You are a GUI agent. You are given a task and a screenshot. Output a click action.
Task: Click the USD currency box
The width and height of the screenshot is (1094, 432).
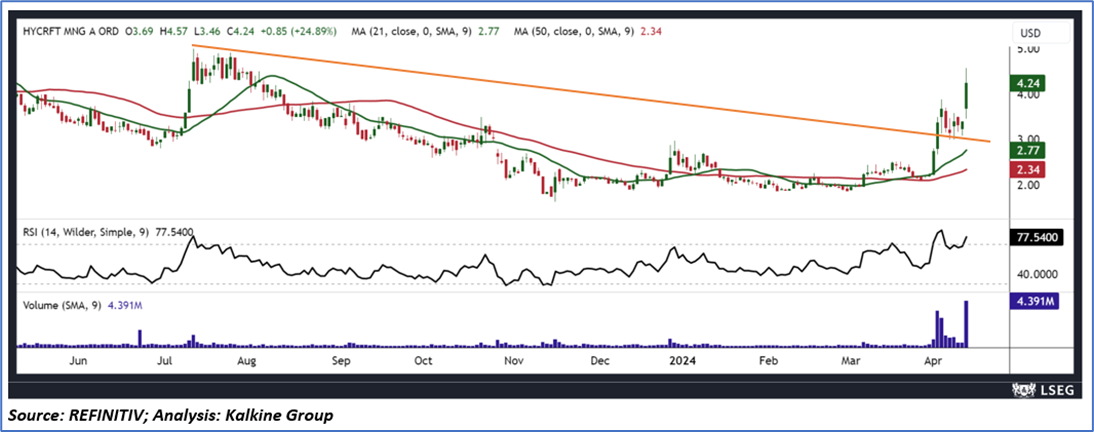coord(1041,33)
